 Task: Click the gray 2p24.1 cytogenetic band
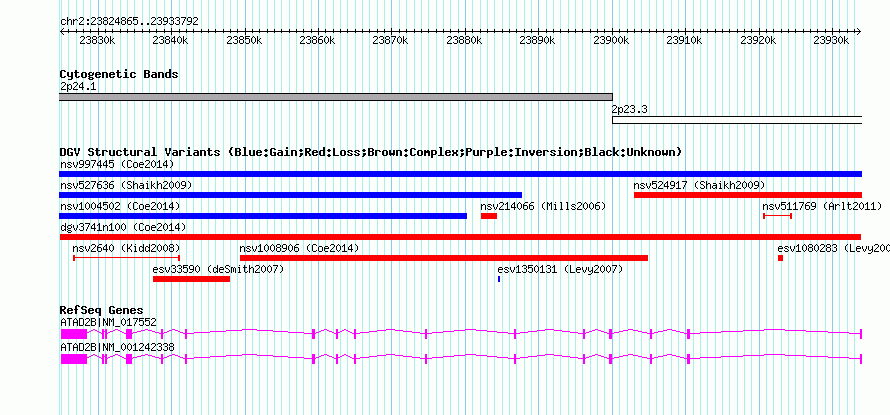point(336,97)
